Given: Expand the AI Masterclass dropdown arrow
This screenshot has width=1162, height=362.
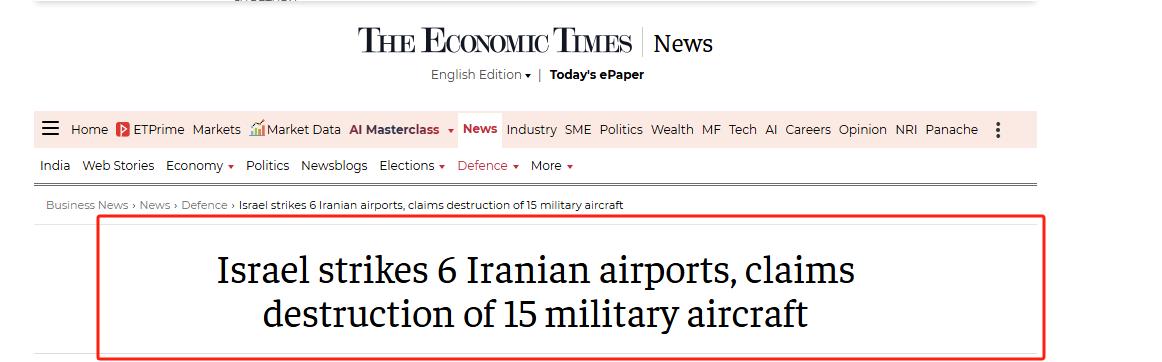Looking at the screenshot, I should [x=451, y=131].
